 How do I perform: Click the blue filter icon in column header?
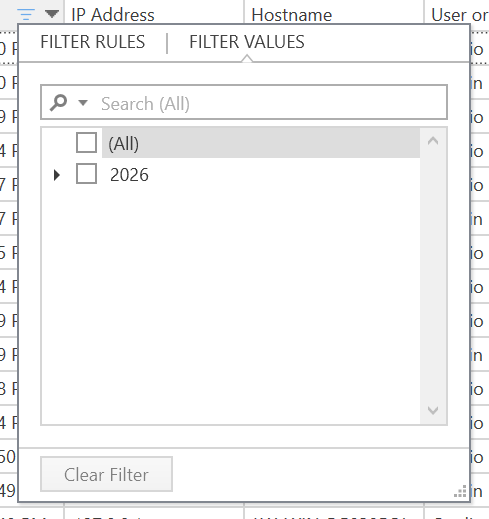pyautogui.click(x=26, y=15)
